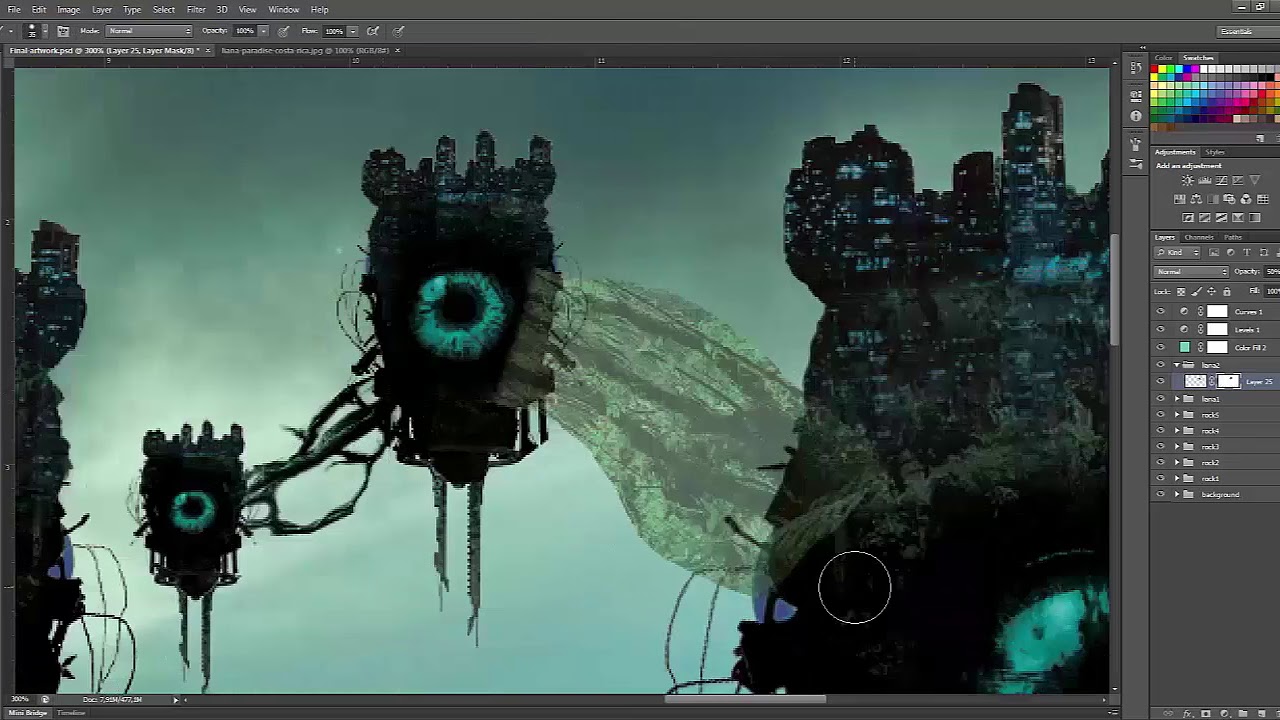Image resolution: width=1280 pixels, height=720 pixels.
Task: Add a Channel Mixer adjustment
Action: tap(1246, 199)
